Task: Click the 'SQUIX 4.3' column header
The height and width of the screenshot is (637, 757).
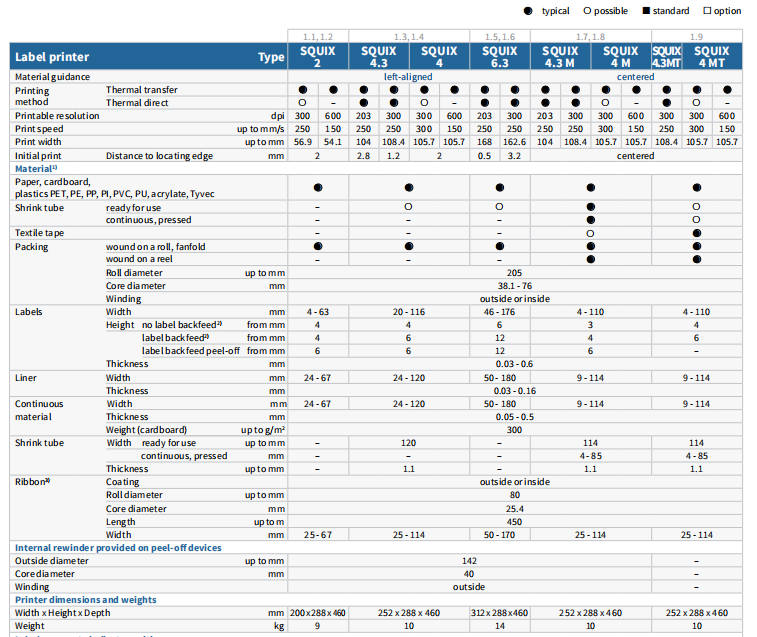Action: (x=378, y=57)
